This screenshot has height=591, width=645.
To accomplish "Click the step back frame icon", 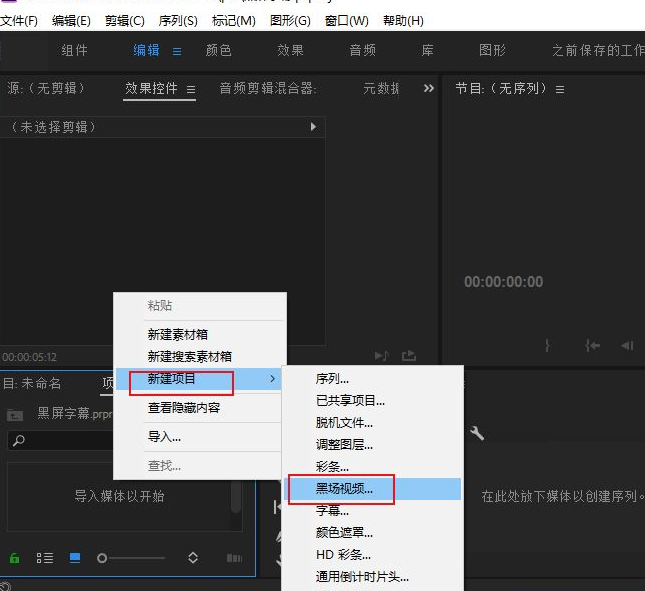I will click(627, 345).
